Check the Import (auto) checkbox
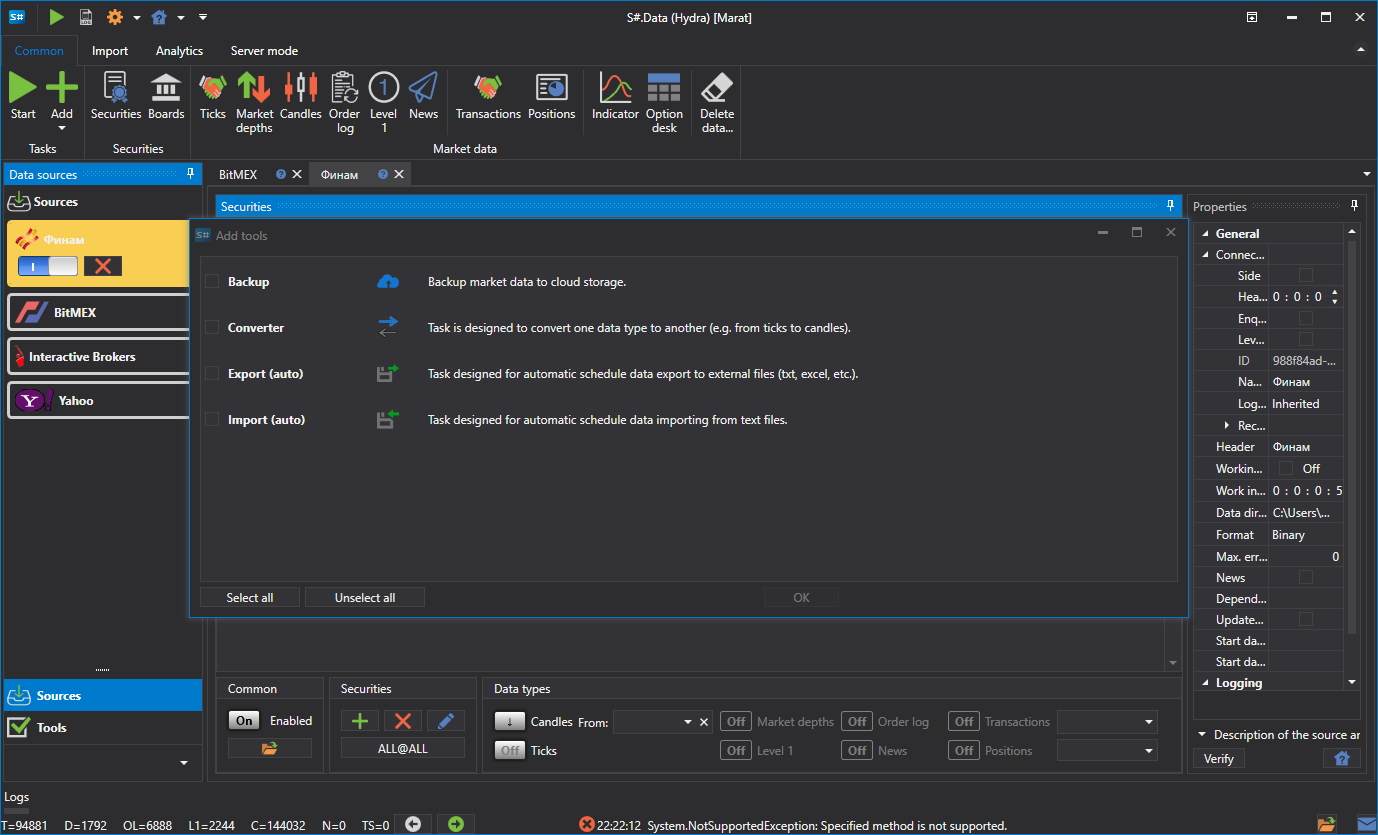1378x835 pixels. coord(212,420)
